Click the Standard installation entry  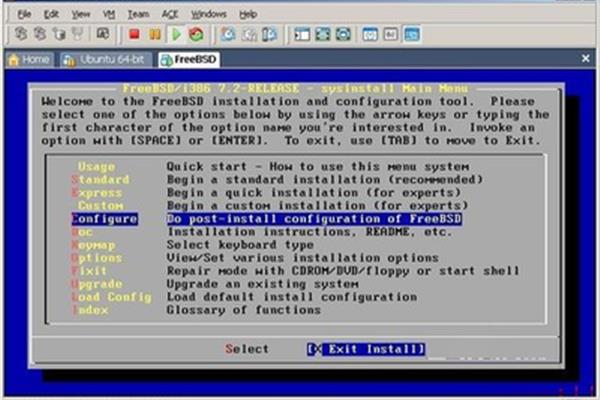100,180
